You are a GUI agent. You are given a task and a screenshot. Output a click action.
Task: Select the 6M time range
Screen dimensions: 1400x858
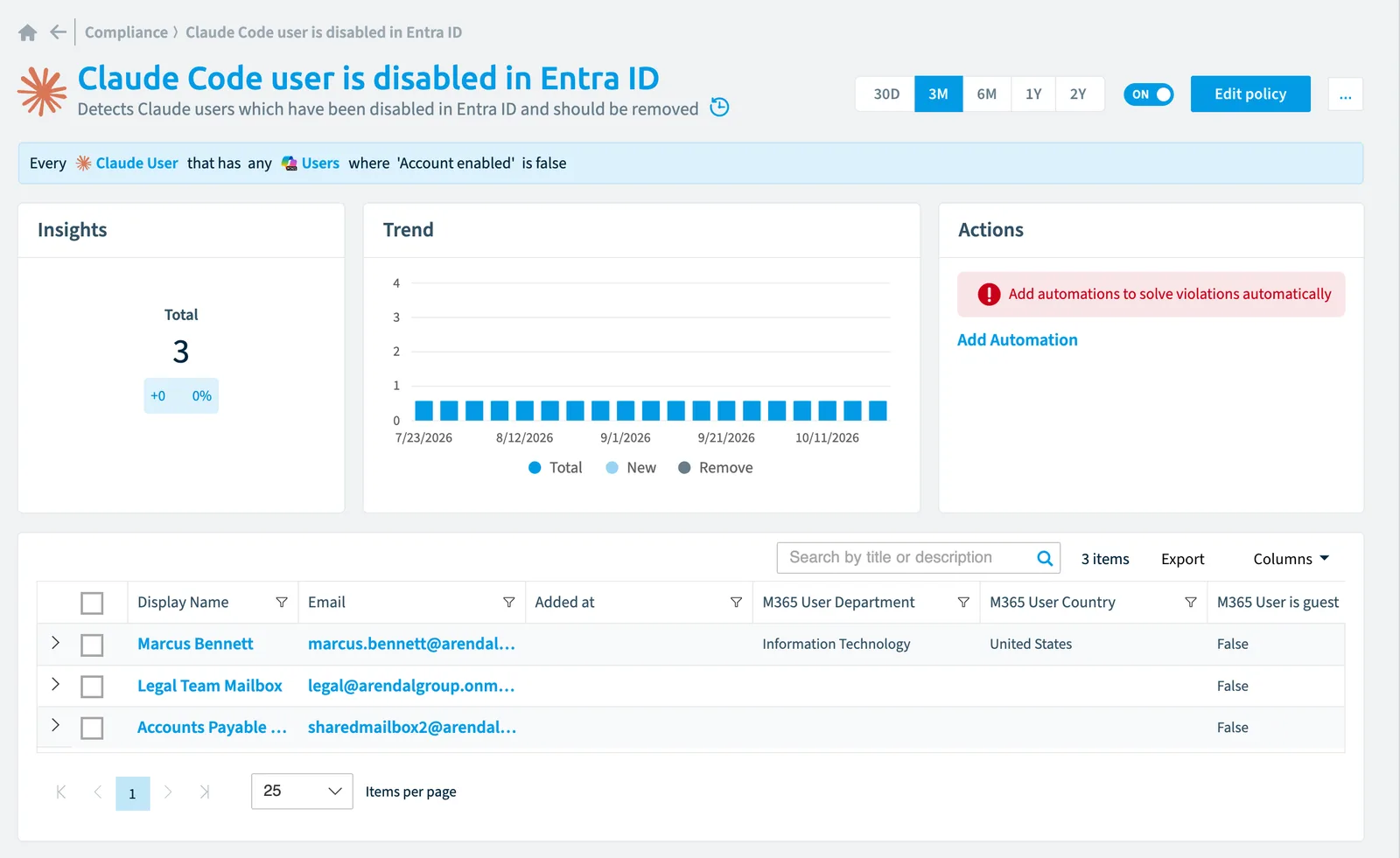tap(987, 94)
